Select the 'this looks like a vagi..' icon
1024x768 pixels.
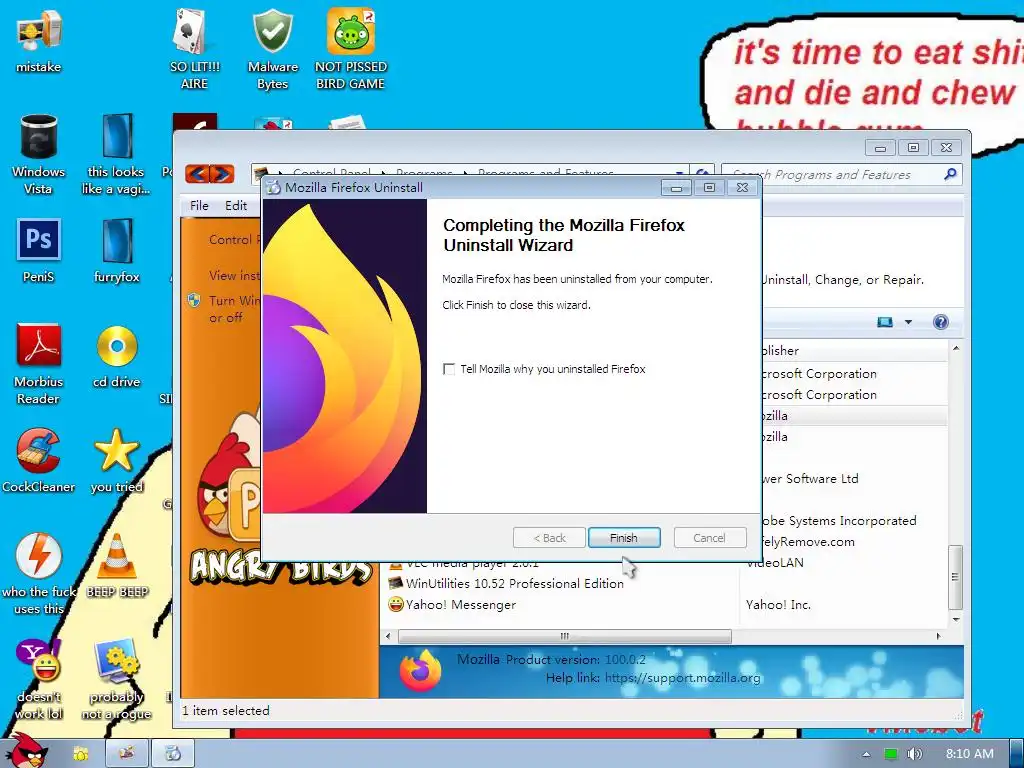(x=116, y=153)
